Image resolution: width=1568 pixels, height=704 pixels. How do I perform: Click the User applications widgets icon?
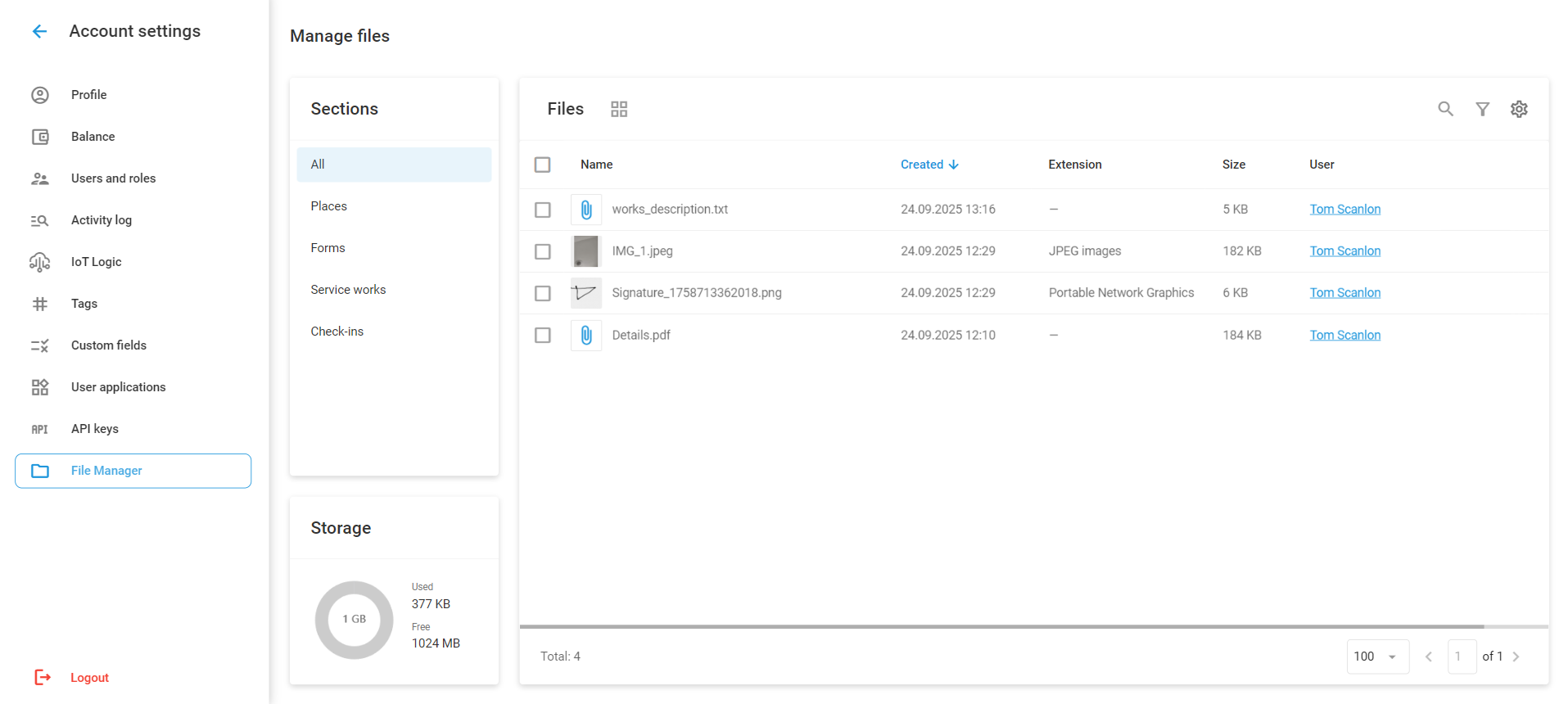40,387
